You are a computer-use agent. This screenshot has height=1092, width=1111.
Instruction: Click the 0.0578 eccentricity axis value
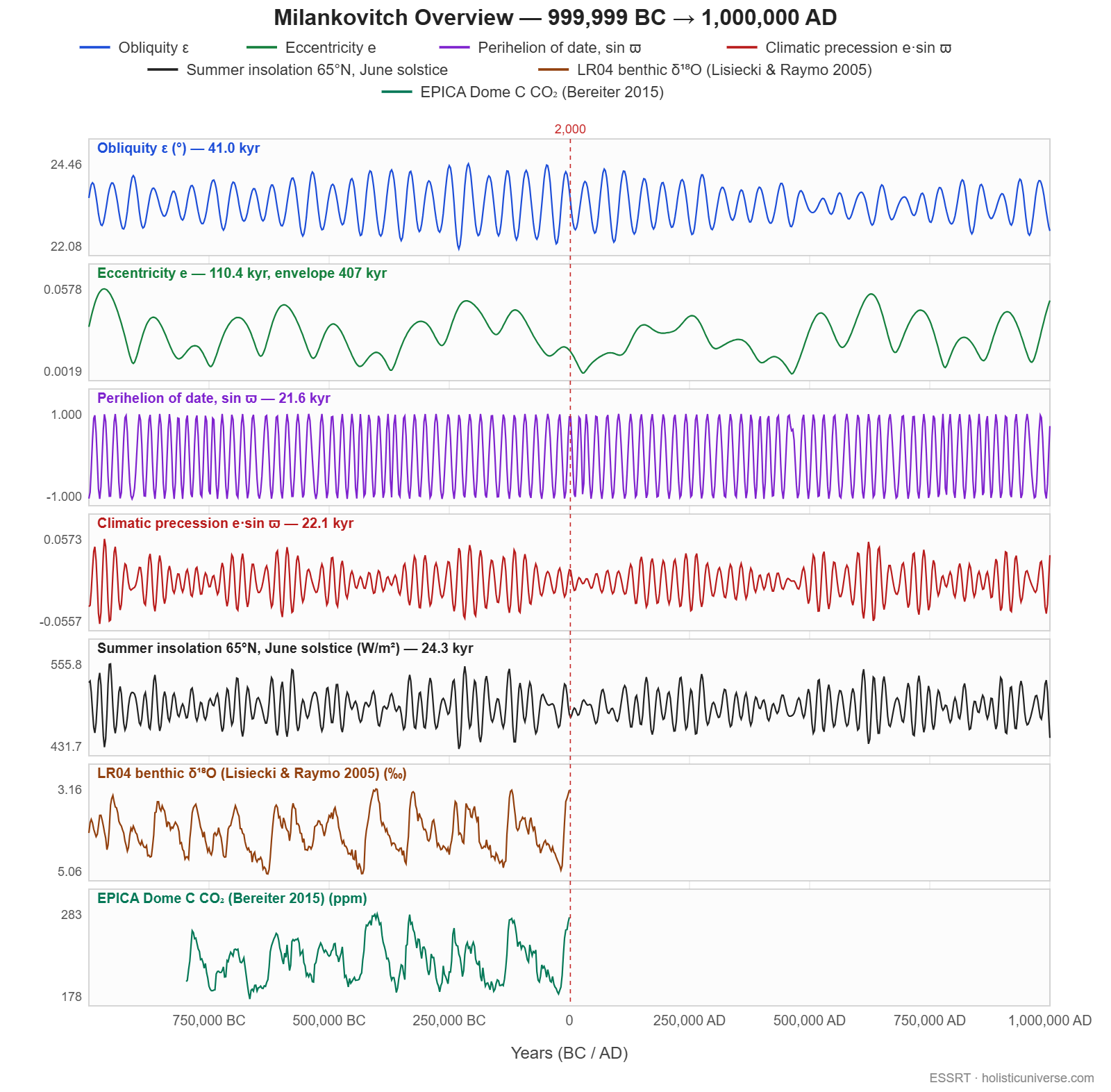click(62, 290)
